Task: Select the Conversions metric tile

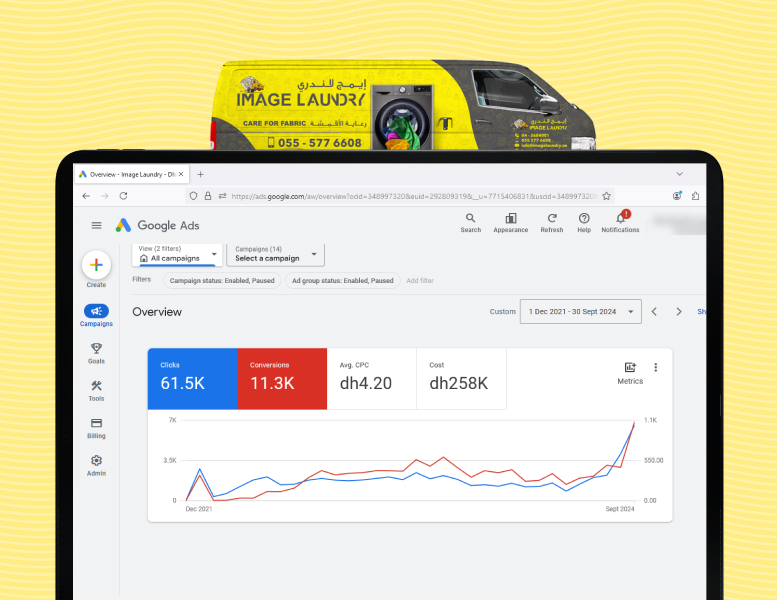Action: pos(282,378)
